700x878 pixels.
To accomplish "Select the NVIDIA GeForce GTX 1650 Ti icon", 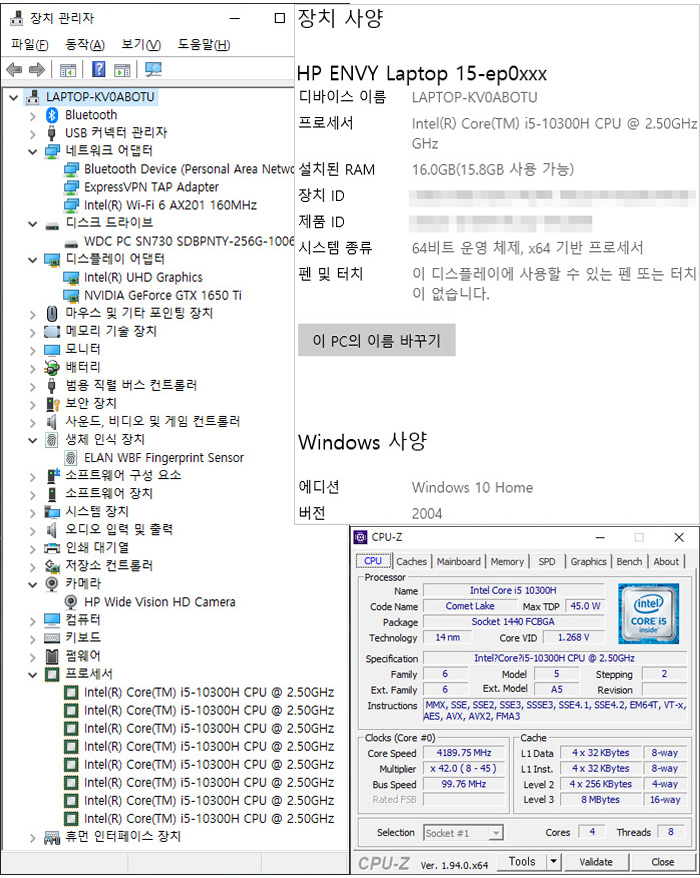I will [x=71, y=296].
